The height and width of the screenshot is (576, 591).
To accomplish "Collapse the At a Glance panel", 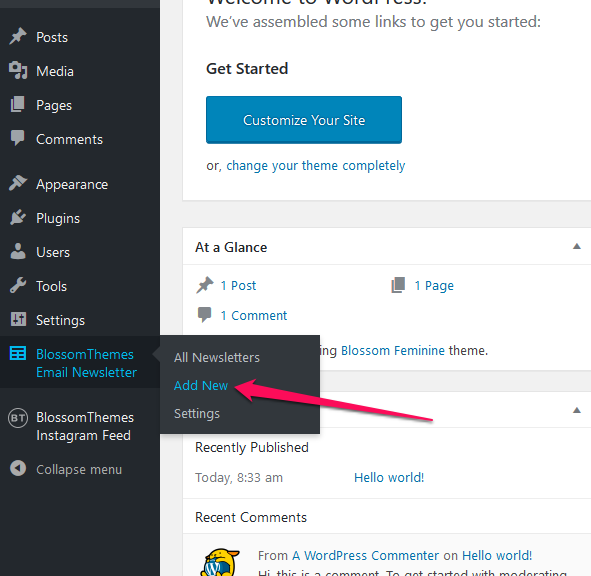I will pos(576,247).
